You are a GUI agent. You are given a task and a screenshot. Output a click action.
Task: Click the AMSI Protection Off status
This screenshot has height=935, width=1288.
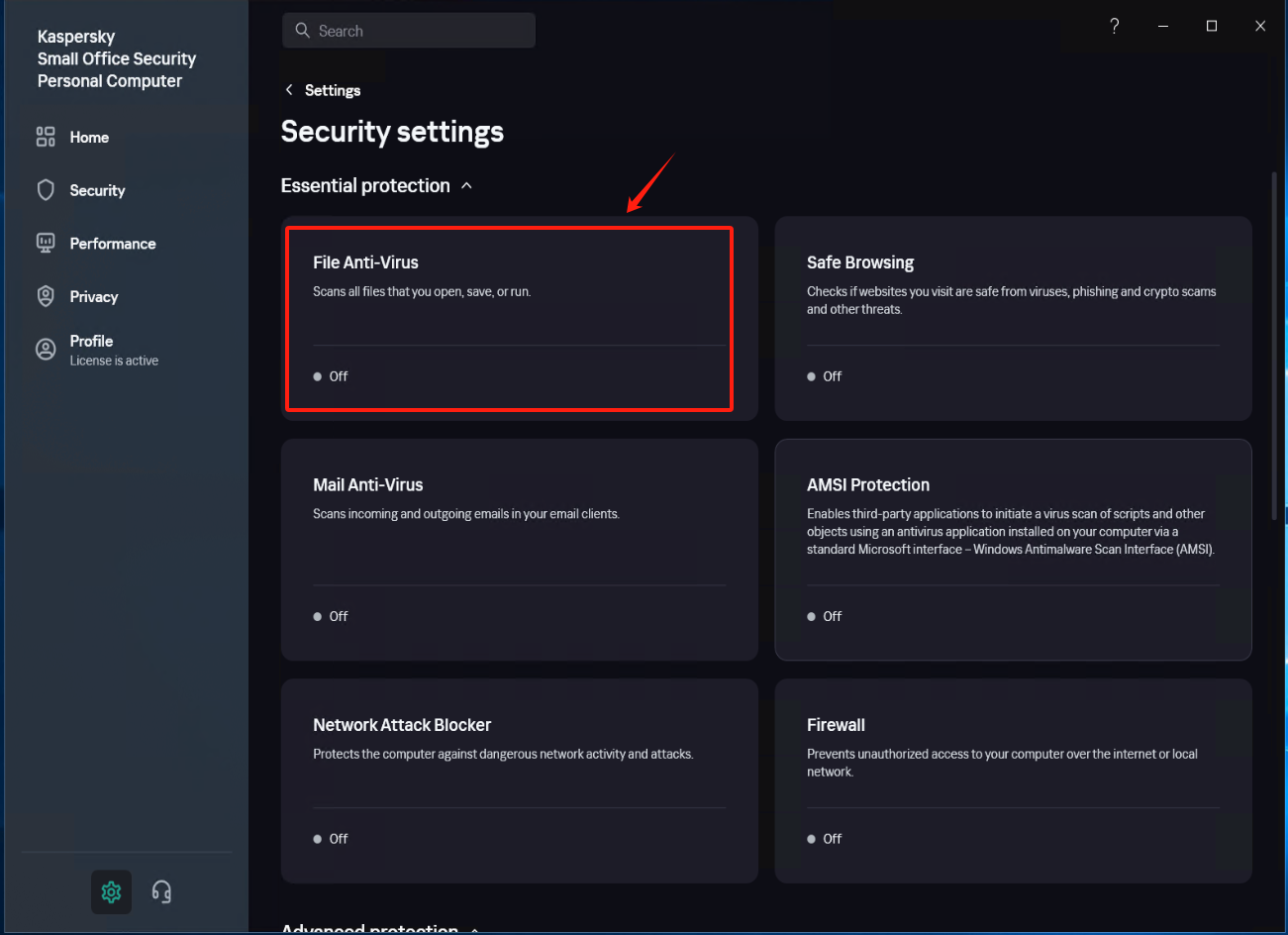click(825, 616)
